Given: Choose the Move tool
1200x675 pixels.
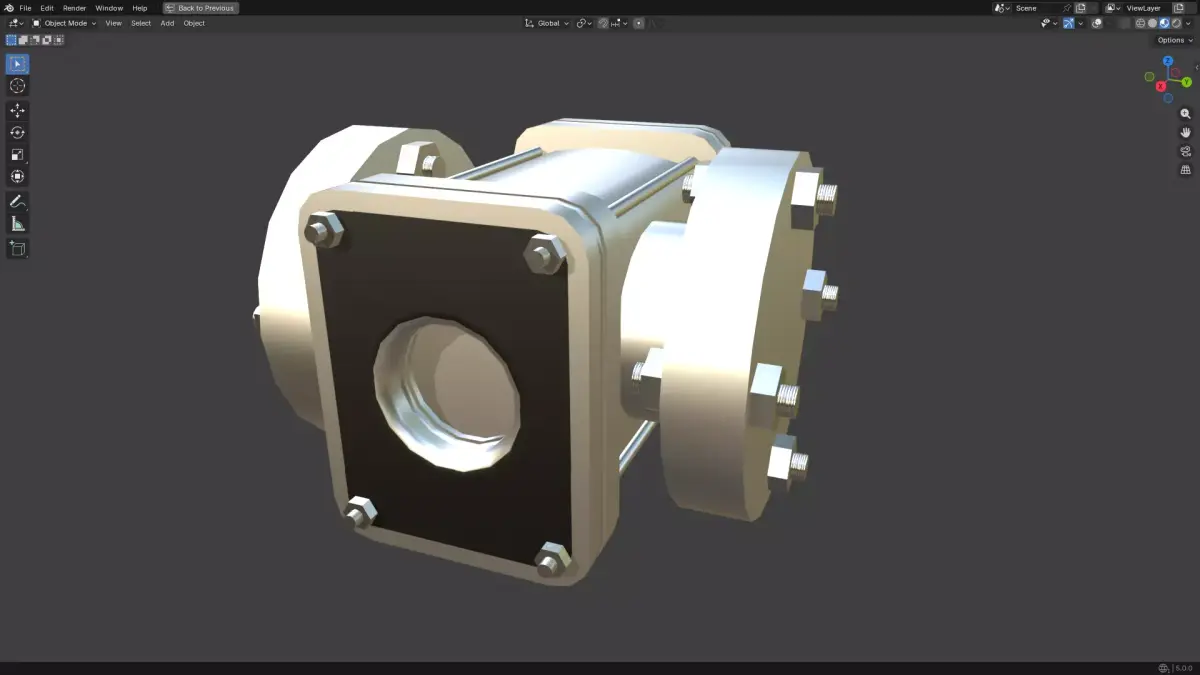Looking at the screenshot, I should pos(17,110).
